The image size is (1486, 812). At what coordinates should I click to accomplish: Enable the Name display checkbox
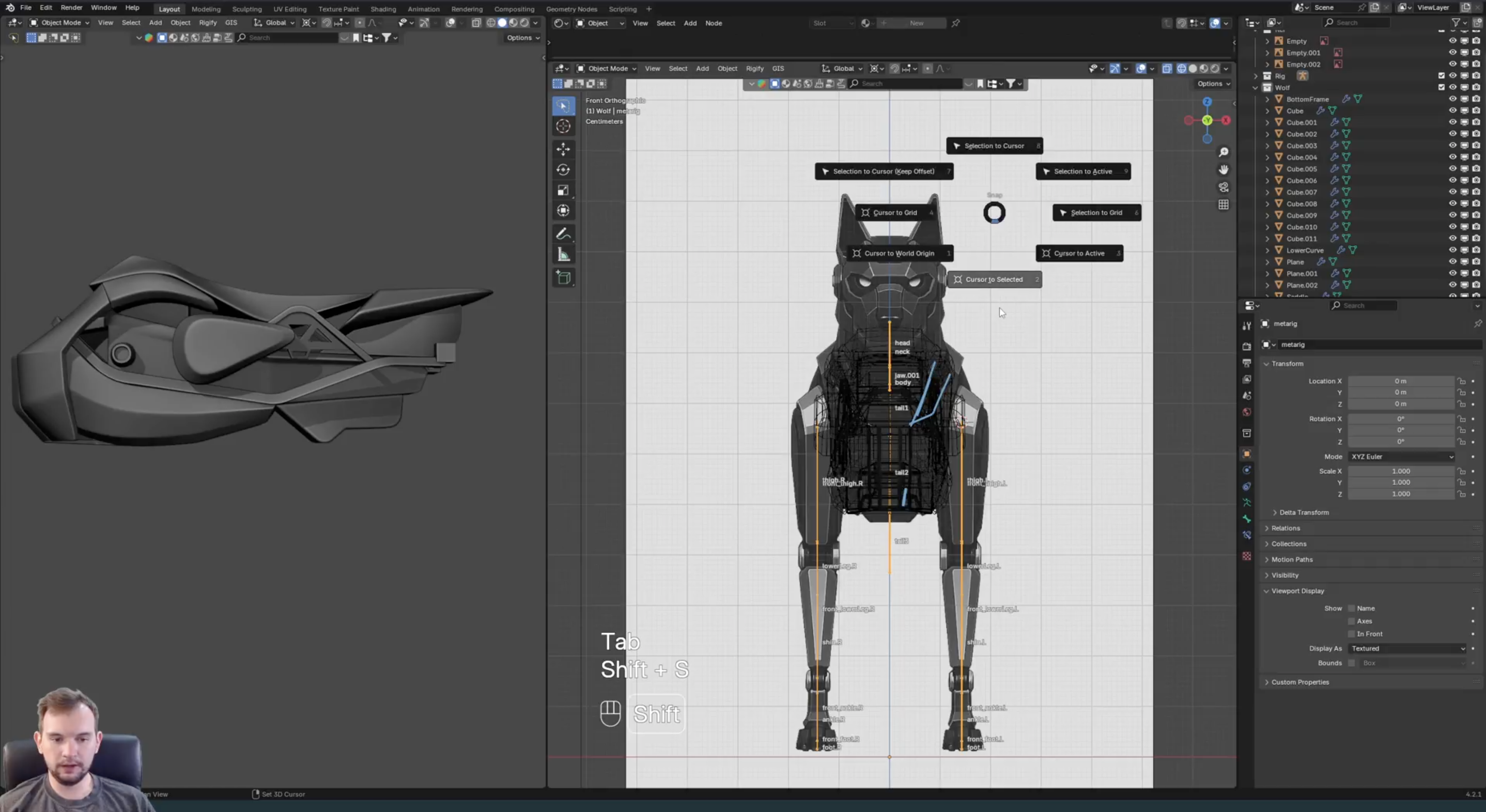(x=1351, y=608)
